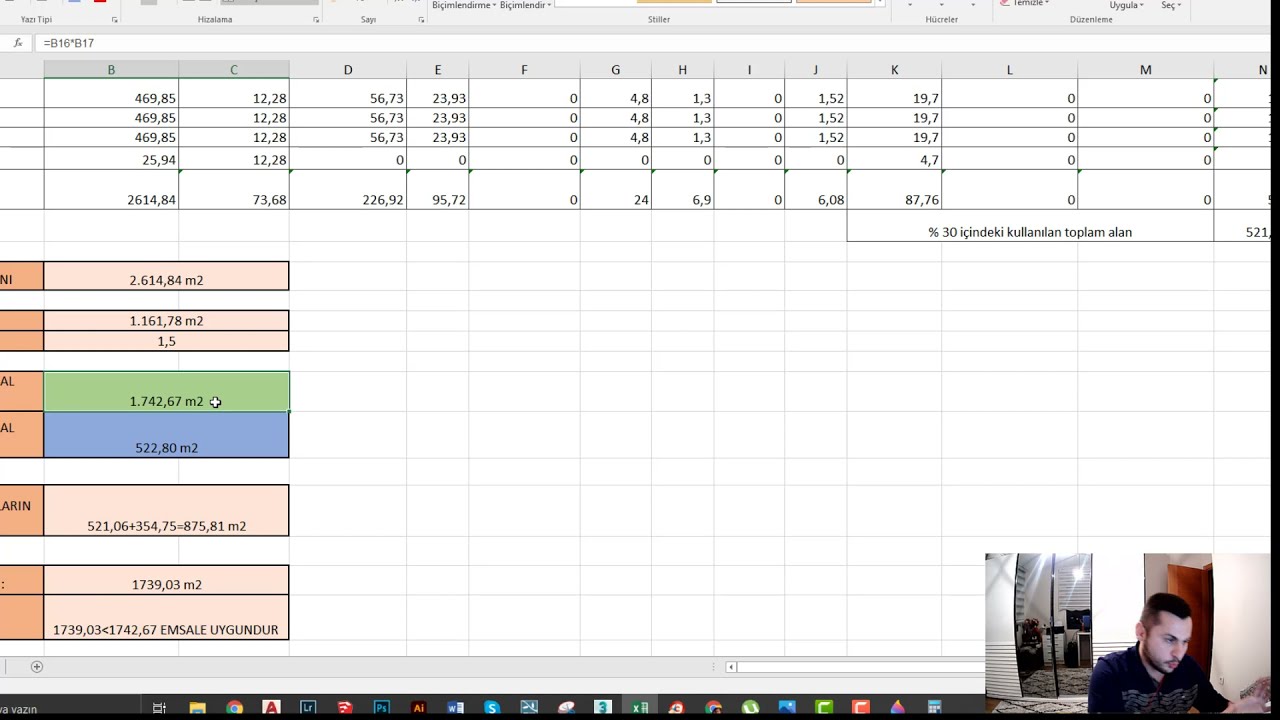Open AutoCAD from the taskbar

[x=271, y=708]
